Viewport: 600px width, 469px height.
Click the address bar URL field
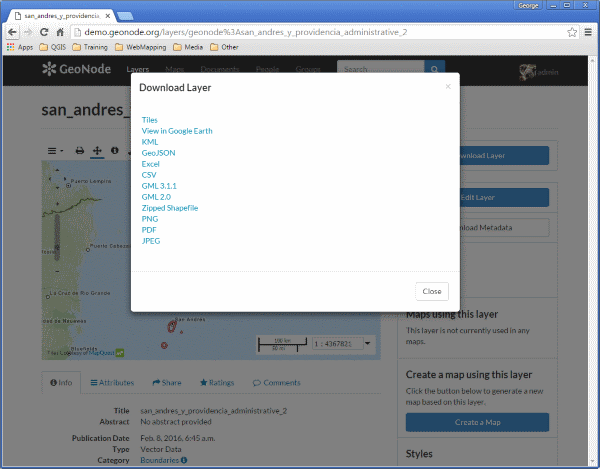click(x=320, y=32)
